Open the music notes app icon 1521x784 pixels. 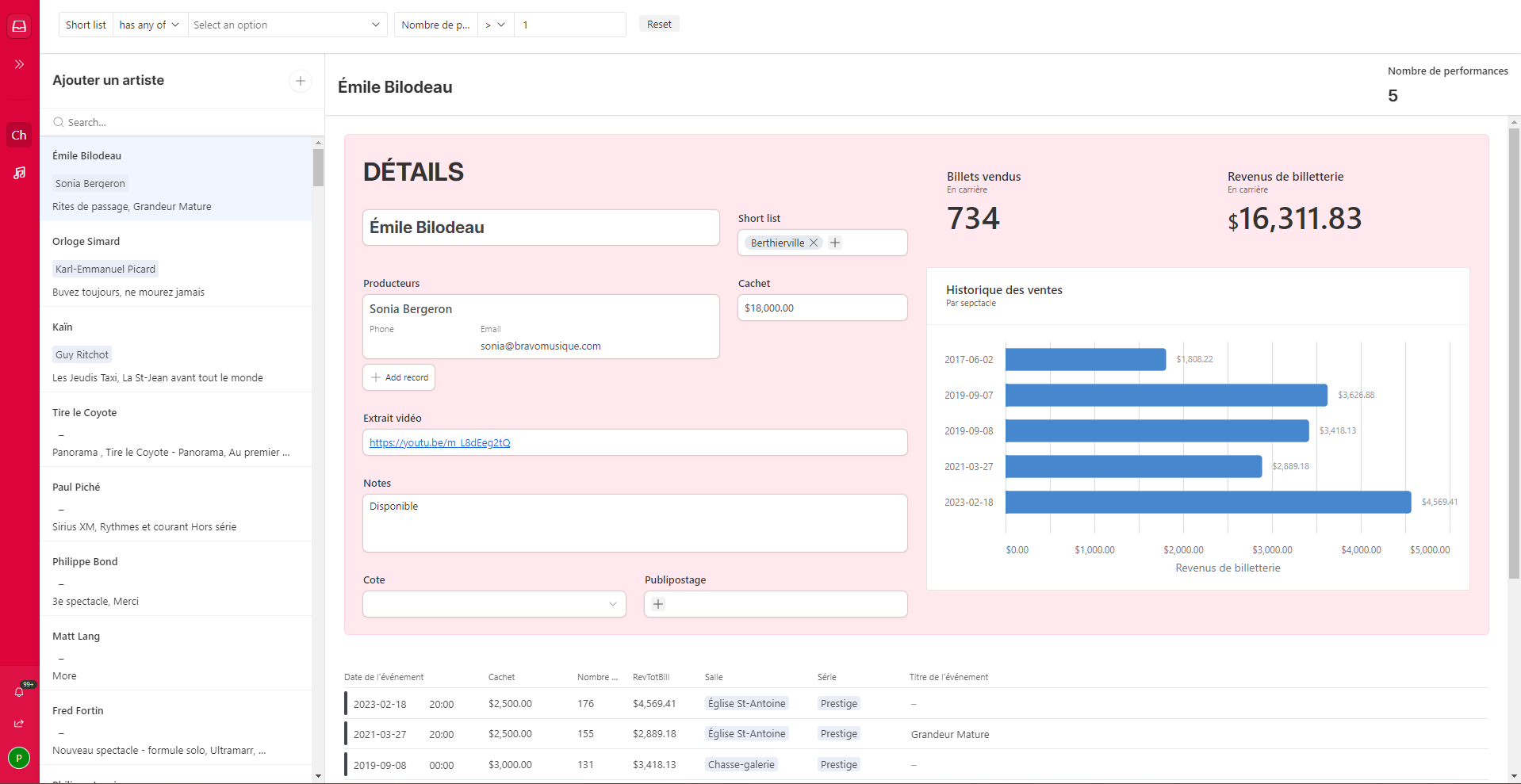point(19,173)
